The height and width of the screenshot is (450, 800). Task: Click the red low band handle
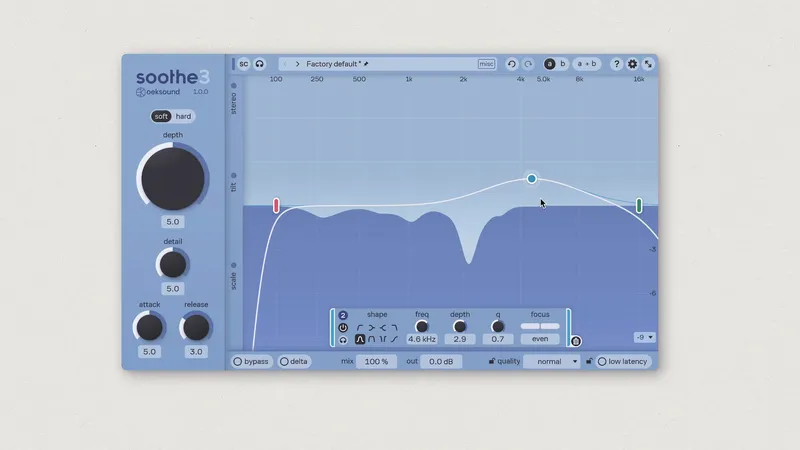pyautogui.click(x=276, y=205)
